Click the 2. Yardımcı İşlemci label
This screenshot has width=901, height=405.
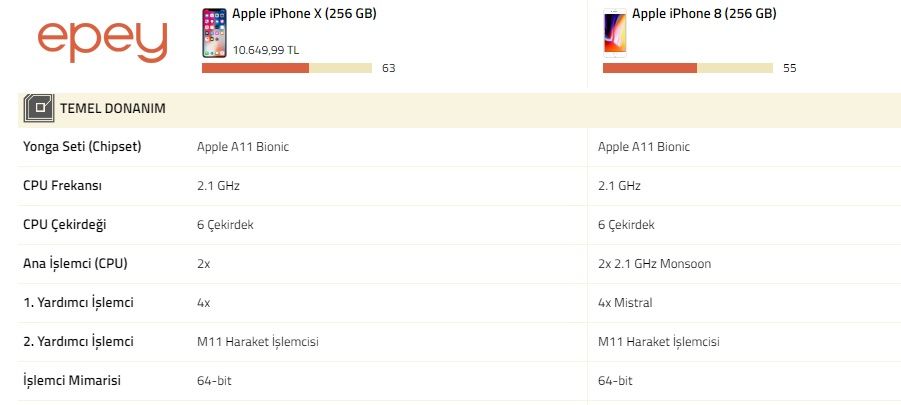78,342
